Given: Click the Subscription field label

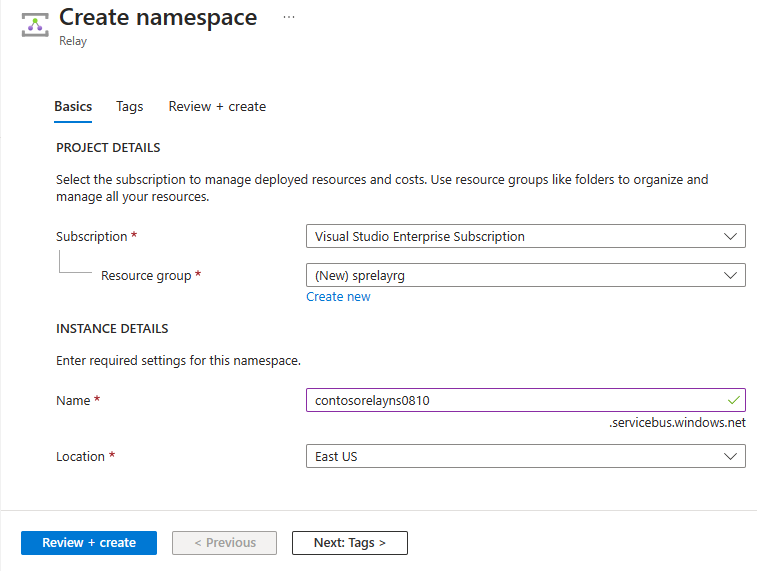Looking at the screenshot, I should click(x=92, y=237).
